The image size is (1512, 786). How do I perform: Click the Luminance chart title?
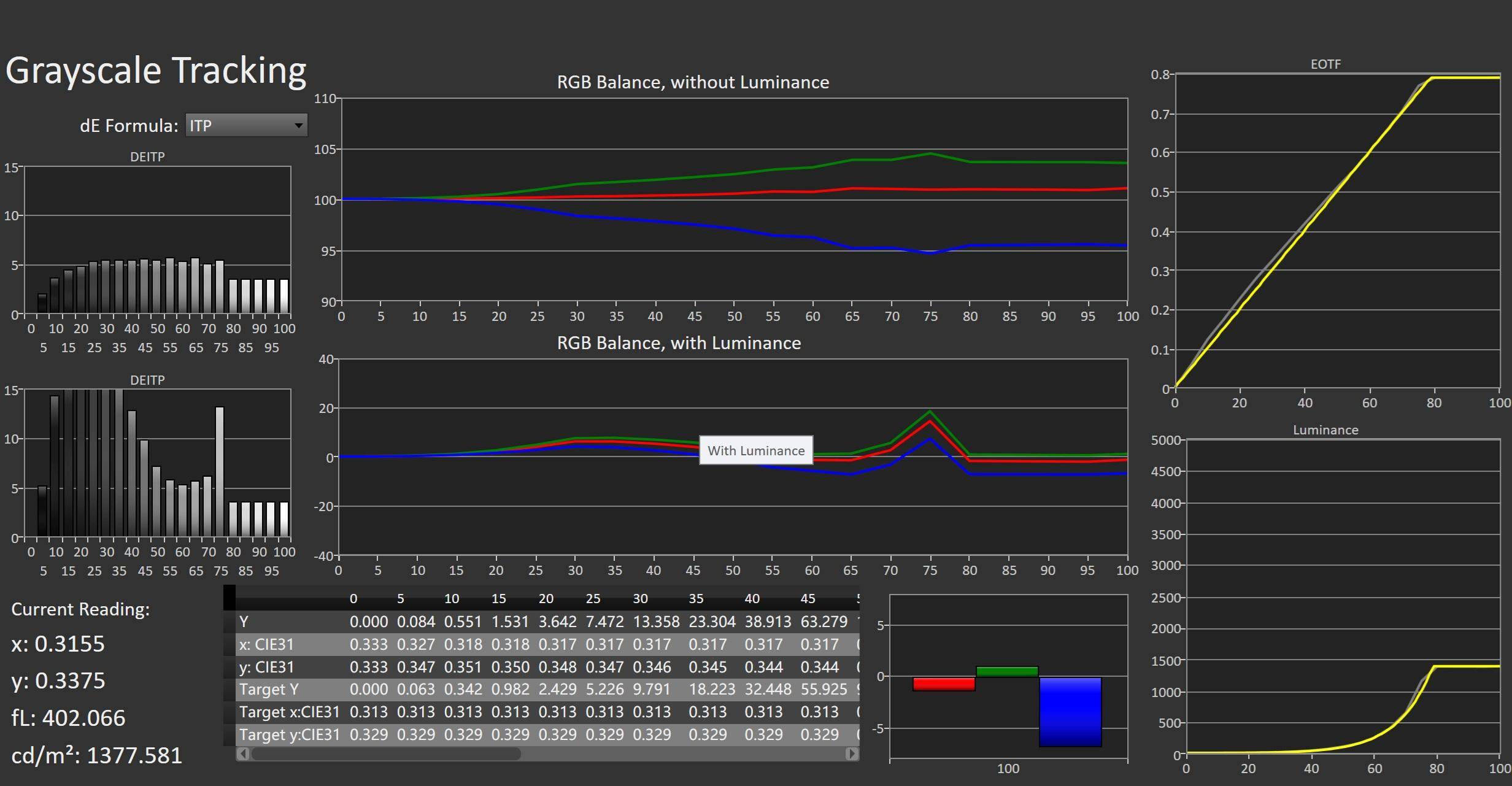[1325, 430]
